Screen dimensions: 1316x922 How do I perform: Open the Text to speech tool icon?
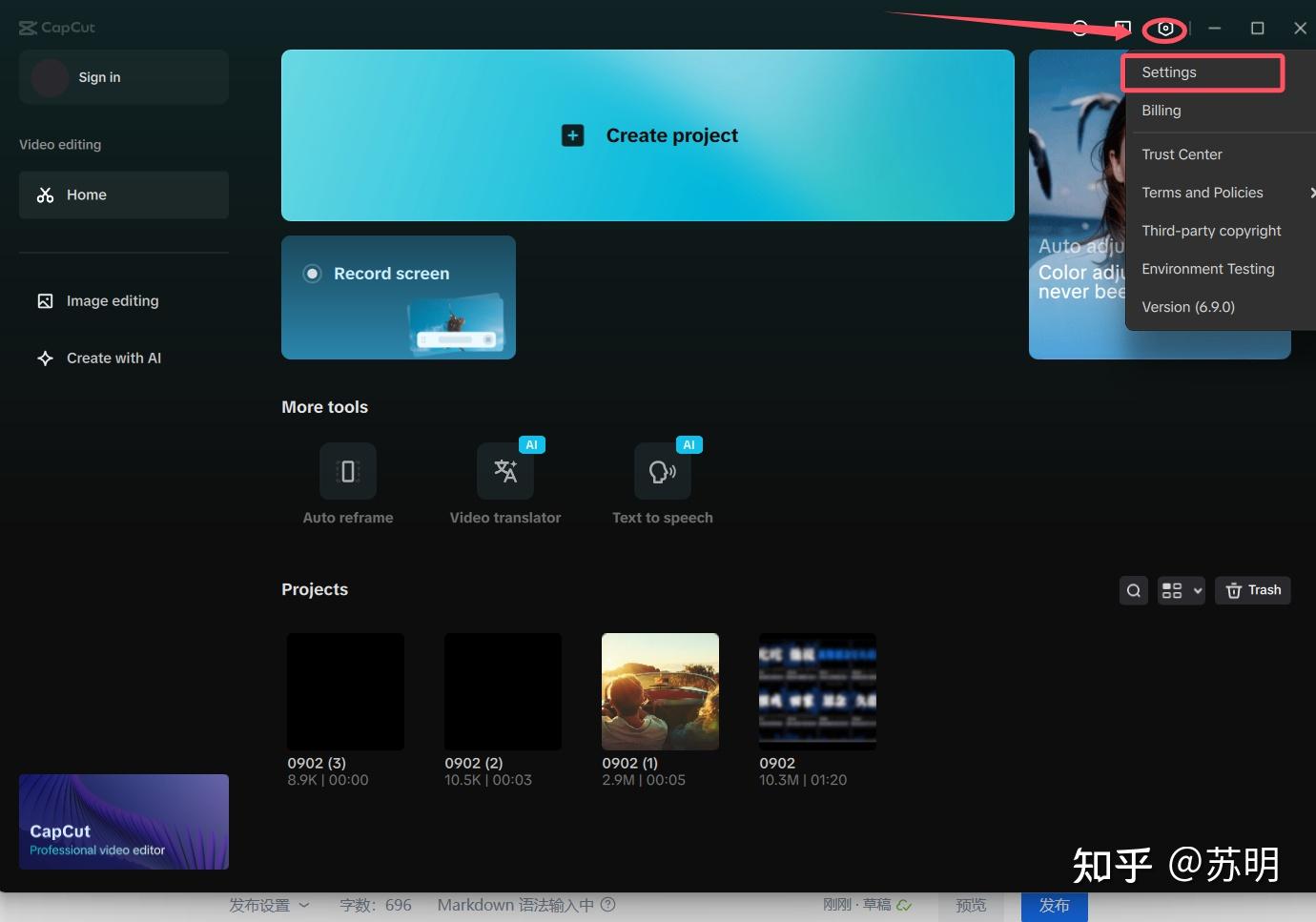[663, 471]
